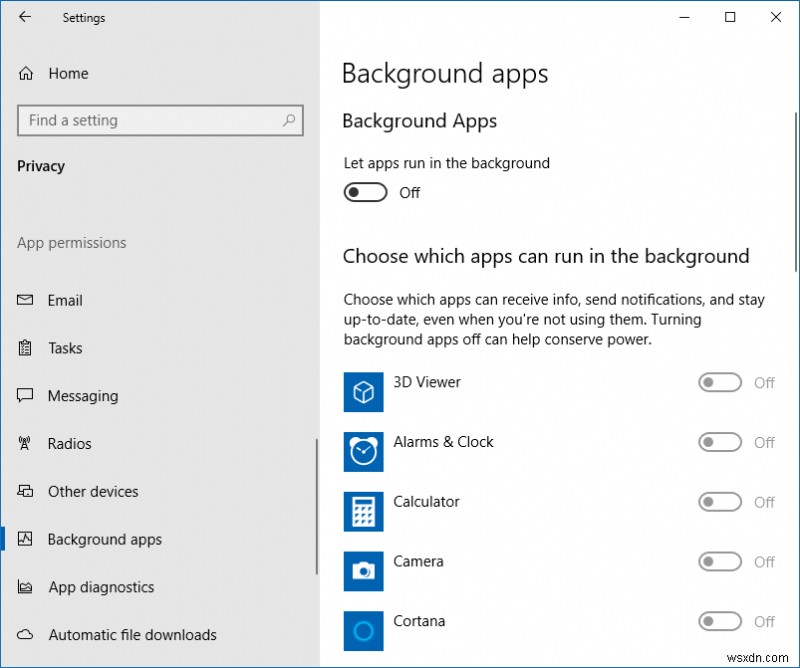Viewport: 800px width, 668px height.
Task: Go back using the arrow button
Action: pyautogui.click(x=22, y=17)
